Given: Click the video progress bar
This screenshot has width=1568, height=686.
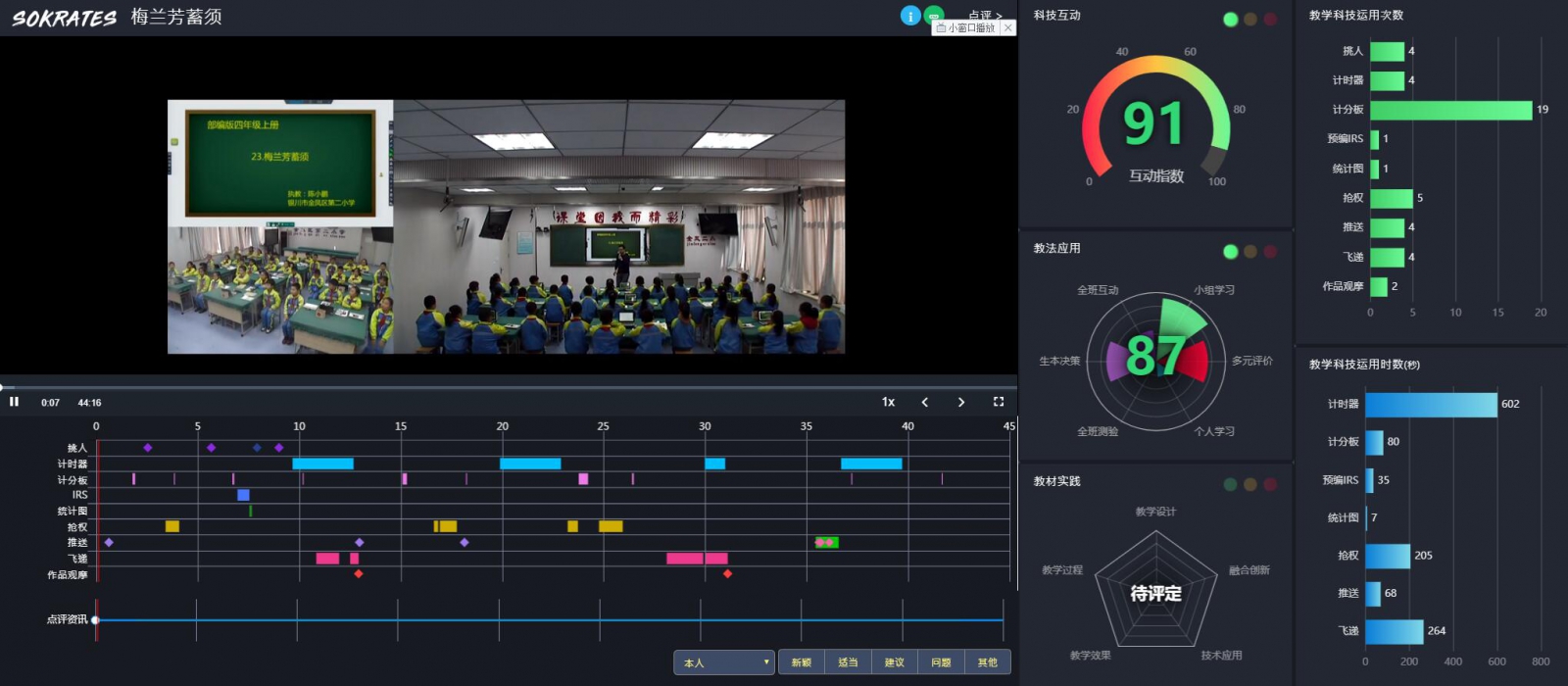Looking at the screenshot, I should [490, 388].
